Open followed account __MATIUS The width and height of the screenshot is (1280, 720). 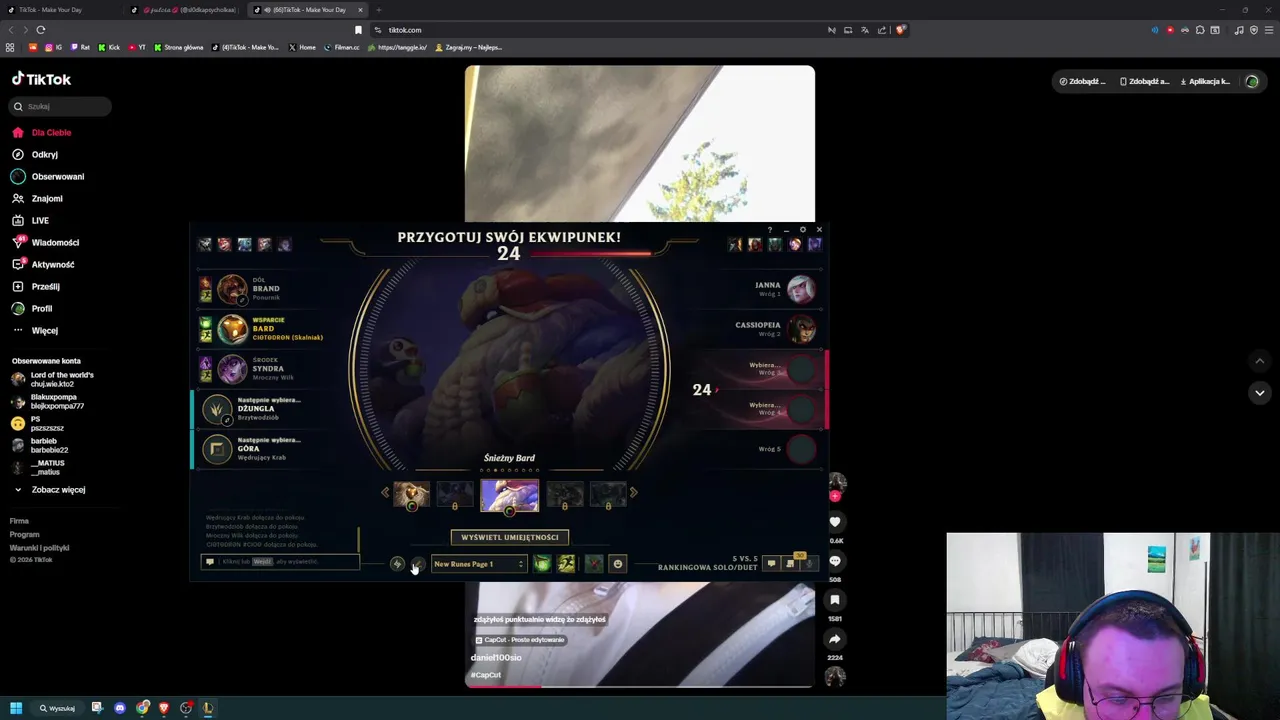(38, 467)
